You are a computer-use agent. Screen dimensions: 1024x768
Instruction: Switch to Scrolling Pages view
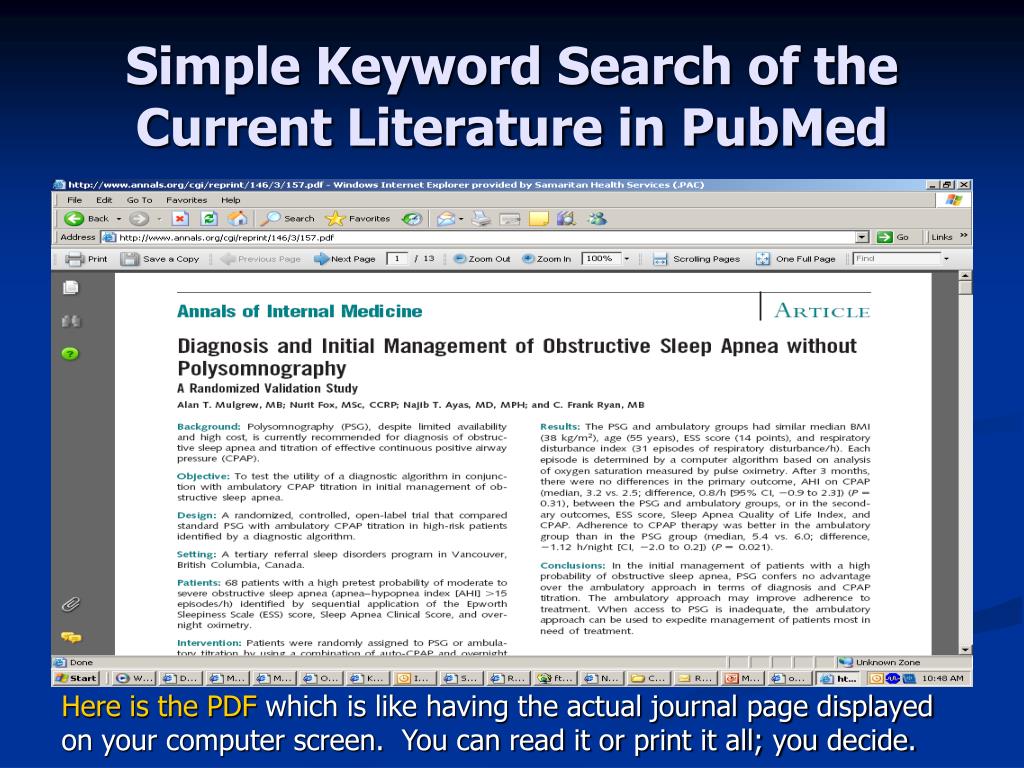[696, 259]
